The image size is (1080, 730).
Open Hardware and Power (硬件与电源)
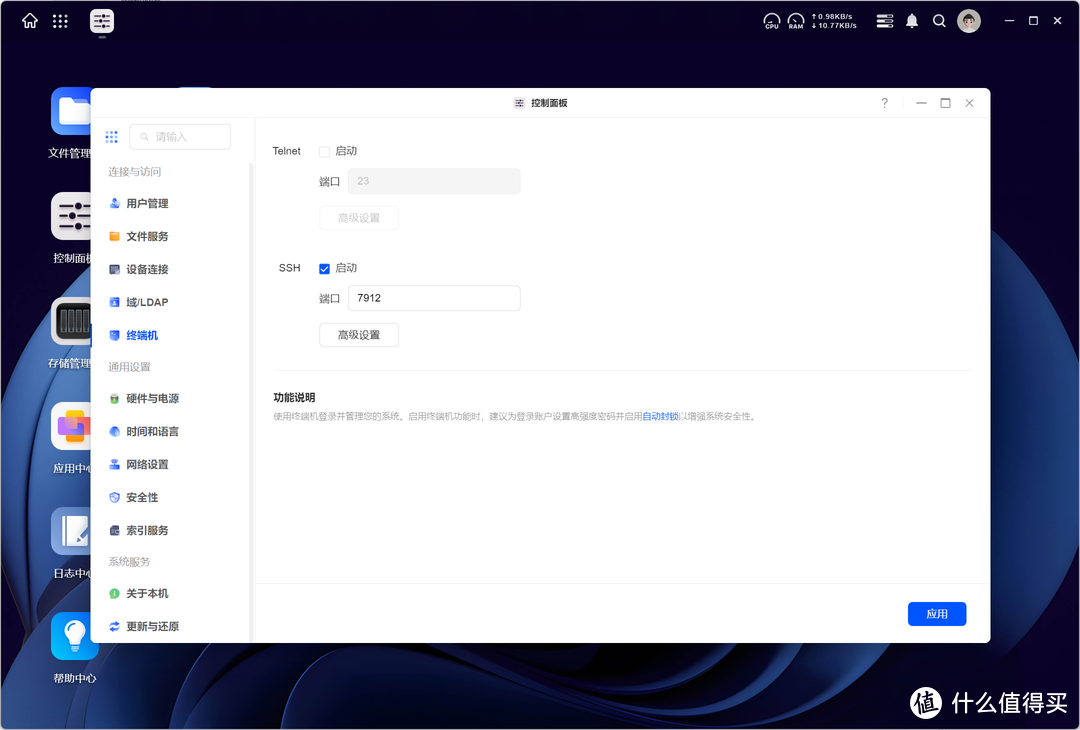click(152, 399)
